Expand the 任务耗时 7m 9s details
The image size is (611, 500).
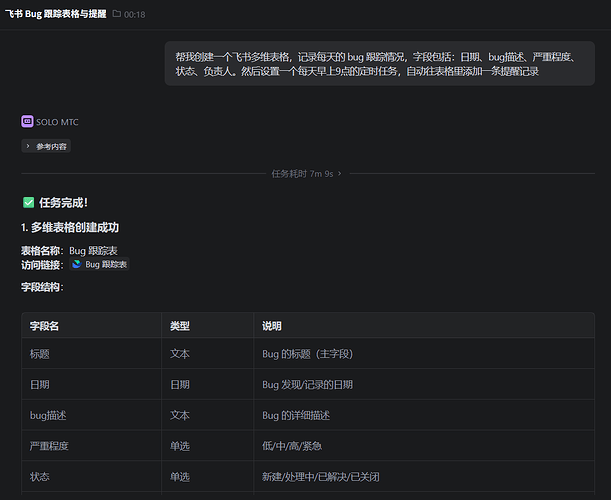tap(306, 173)
